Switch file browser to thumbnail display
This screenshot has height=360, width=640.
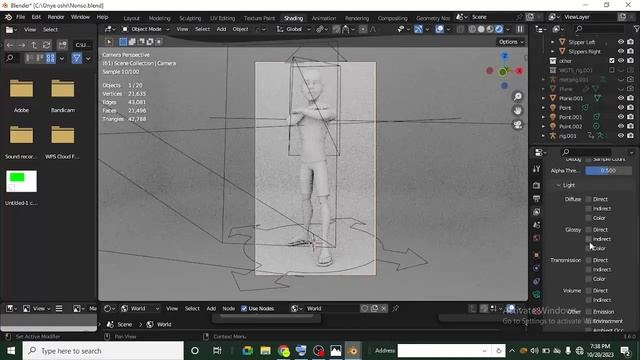51,58
